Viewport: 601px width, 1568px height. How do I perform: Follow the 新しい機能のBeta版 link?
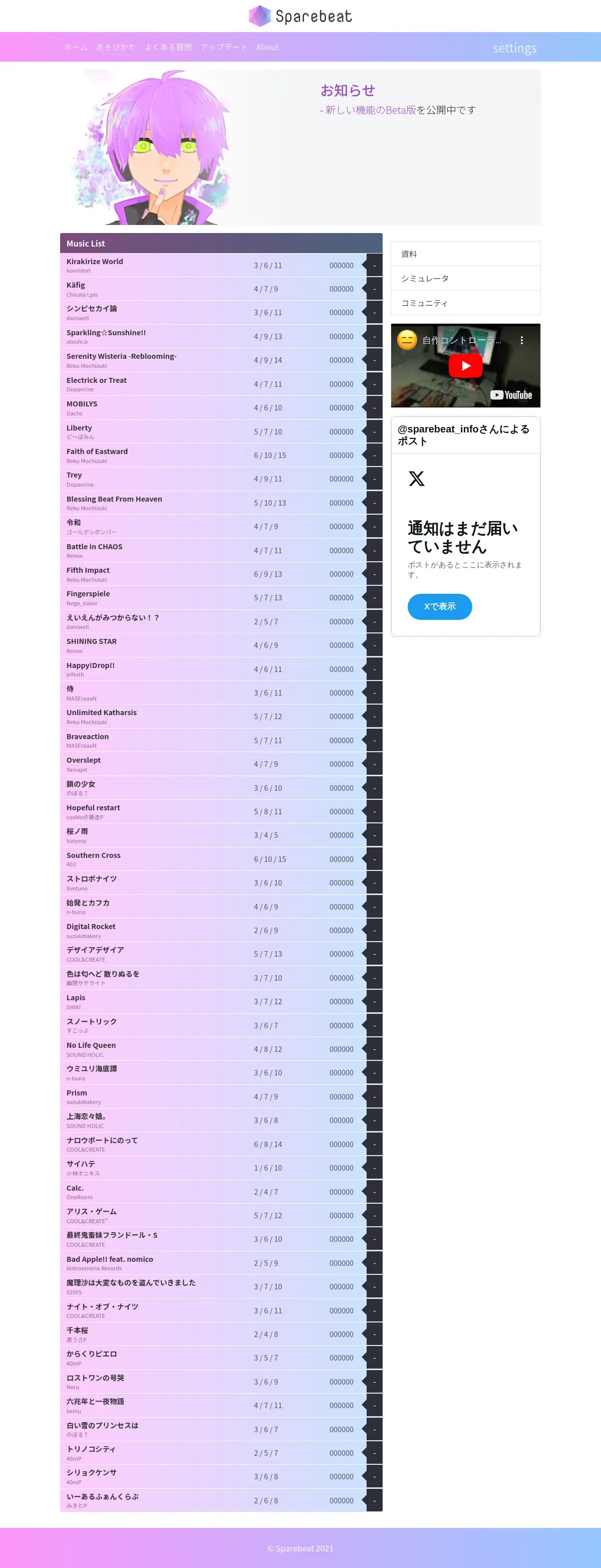pos(371,110)
